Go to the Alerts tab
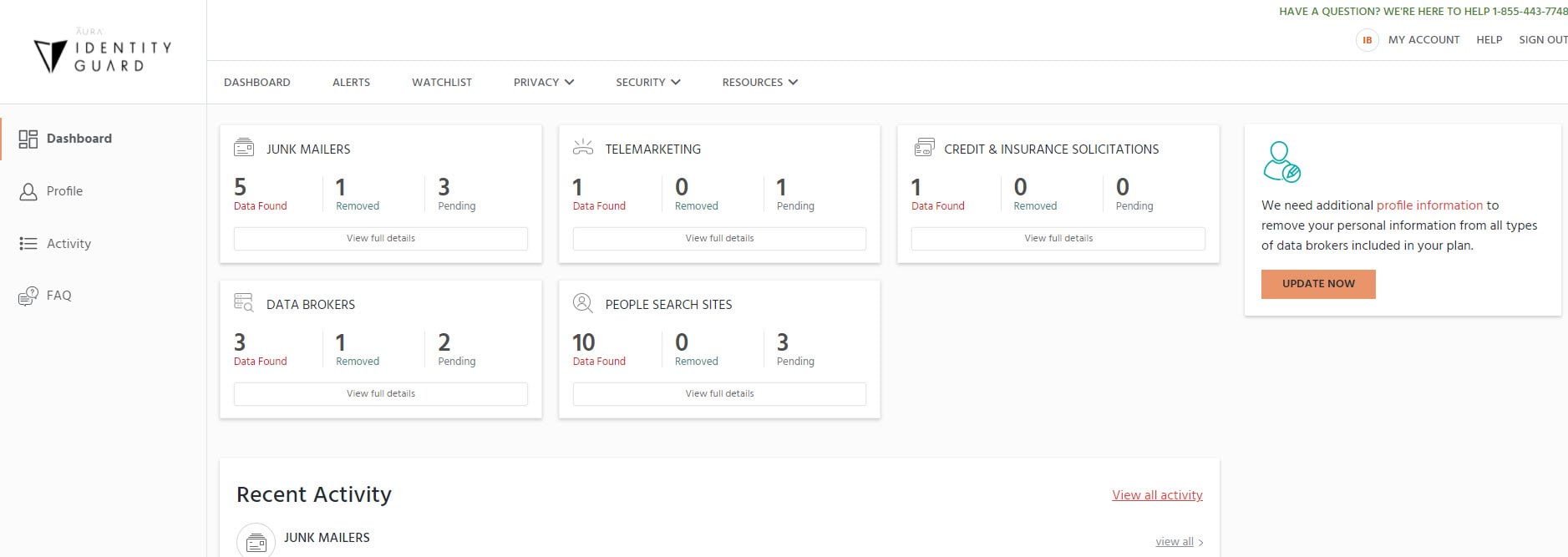The height and width of the screenshot is (557, 1568). tap(351, 83)
